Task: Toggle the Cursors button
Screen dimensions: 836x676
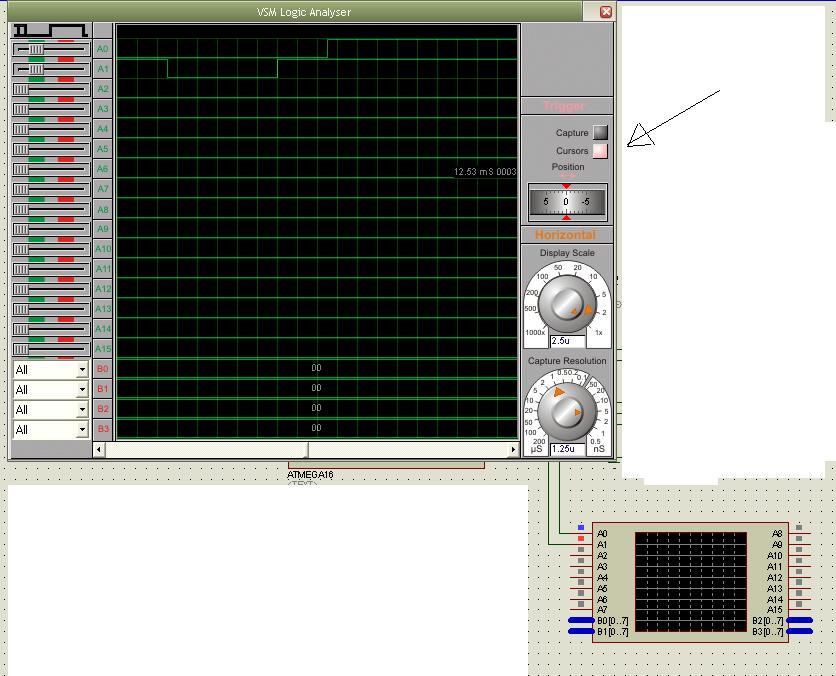Action: click(600, 151)
